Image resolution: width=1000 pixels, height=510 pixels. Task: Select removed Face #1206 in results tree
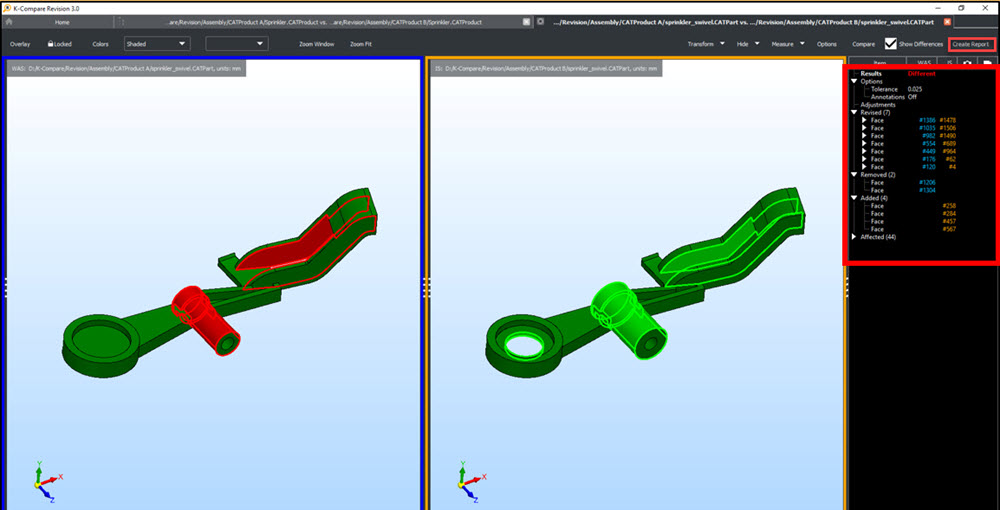(877, 182)
